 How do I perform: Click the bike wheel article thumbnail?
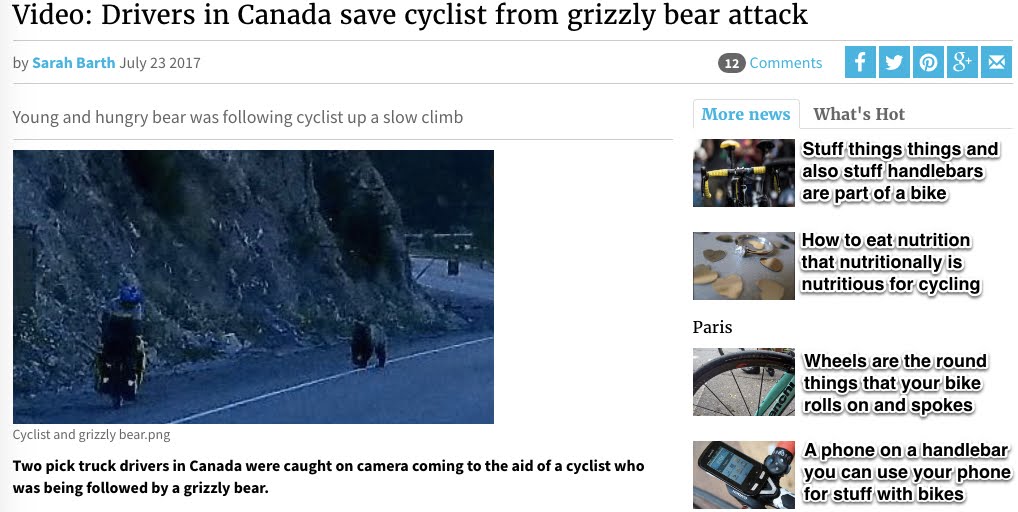click(x=743, y=382)
